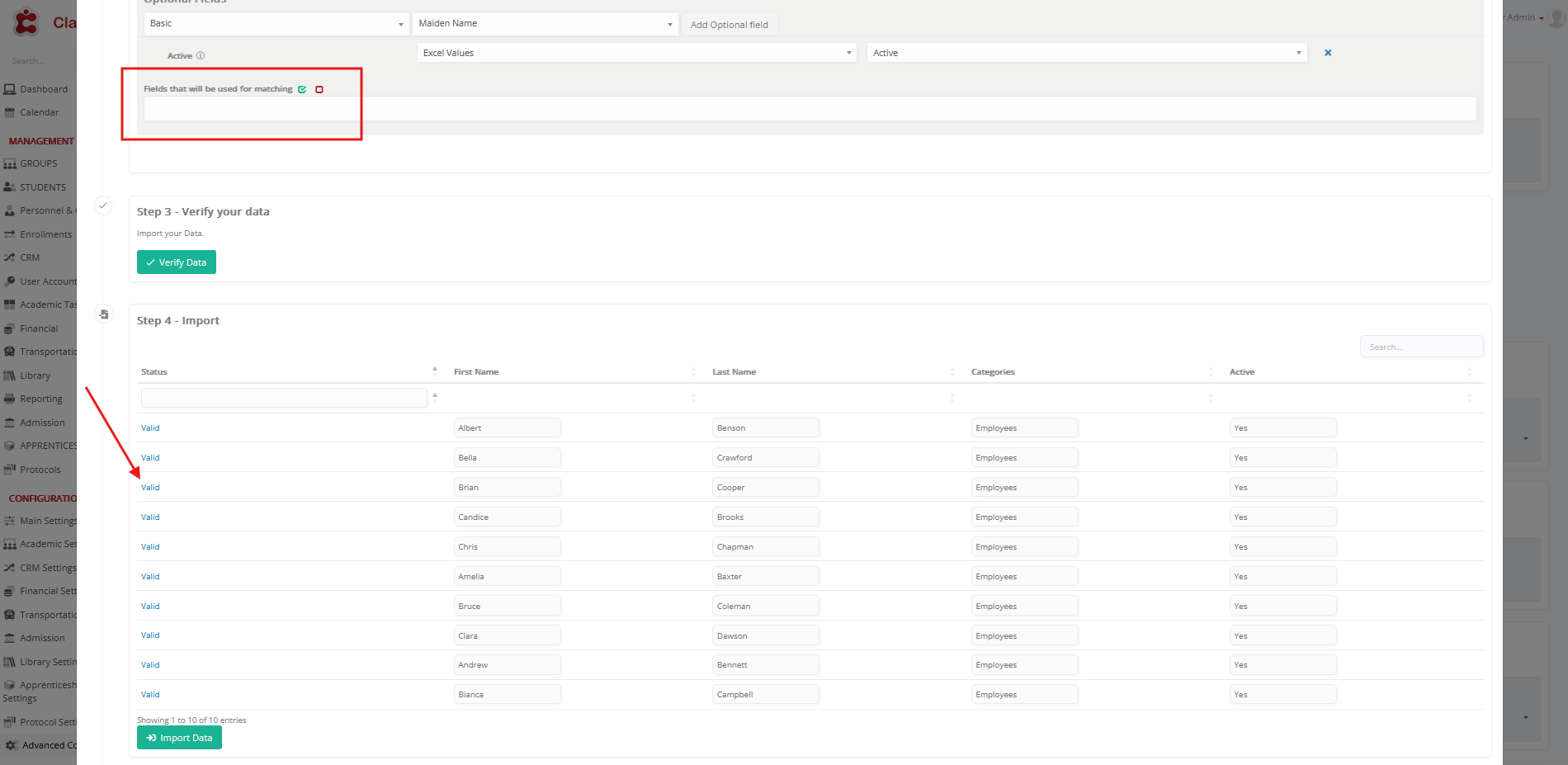Viewport: 1568px width, 765px height.
Task: Select all matching fields checkbox icon
Action: (302, 89)
